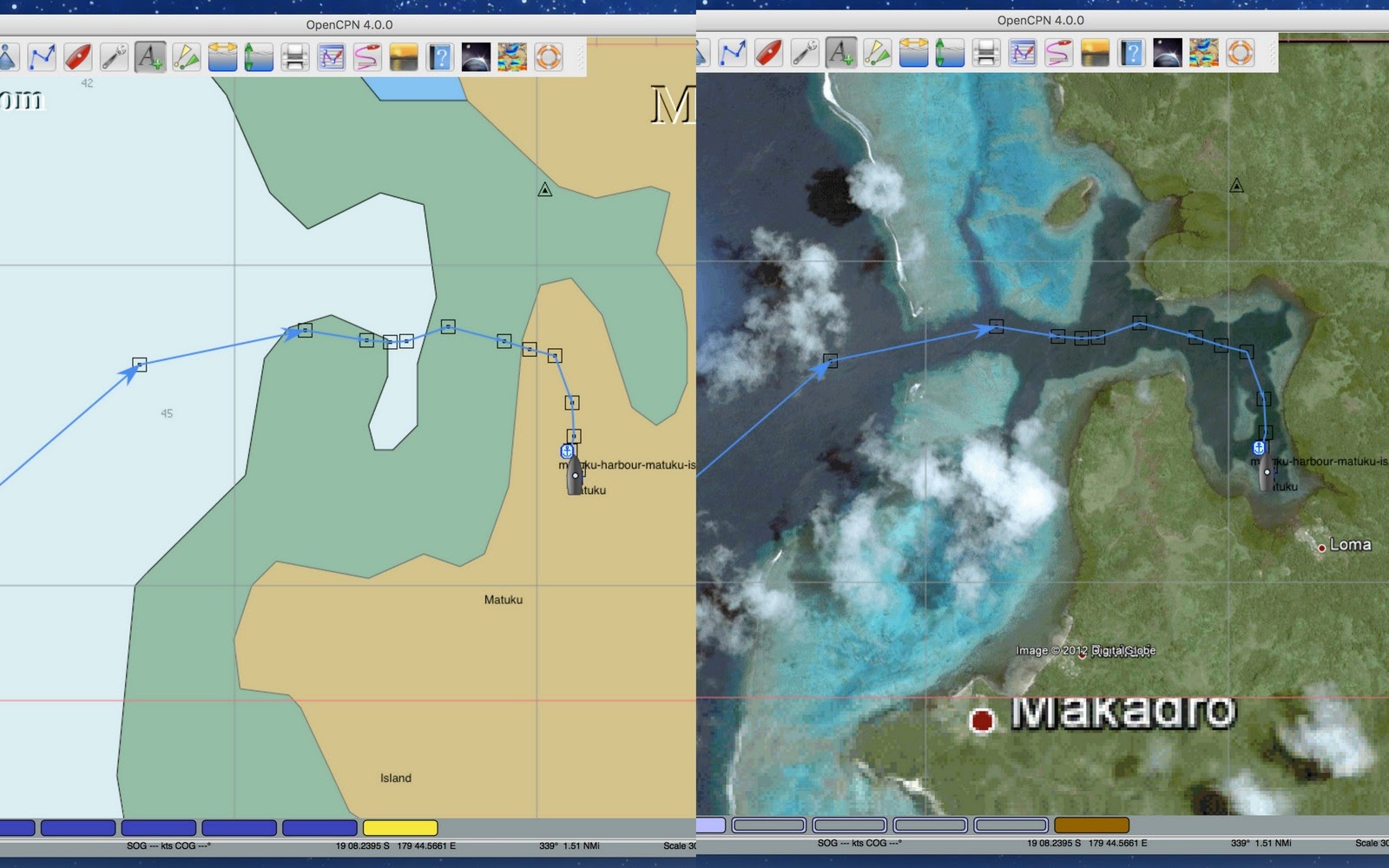The image size is (1389, 868).
Task: Open About OpenCPN help in satellite chart window
Action: coord(1131,53)
